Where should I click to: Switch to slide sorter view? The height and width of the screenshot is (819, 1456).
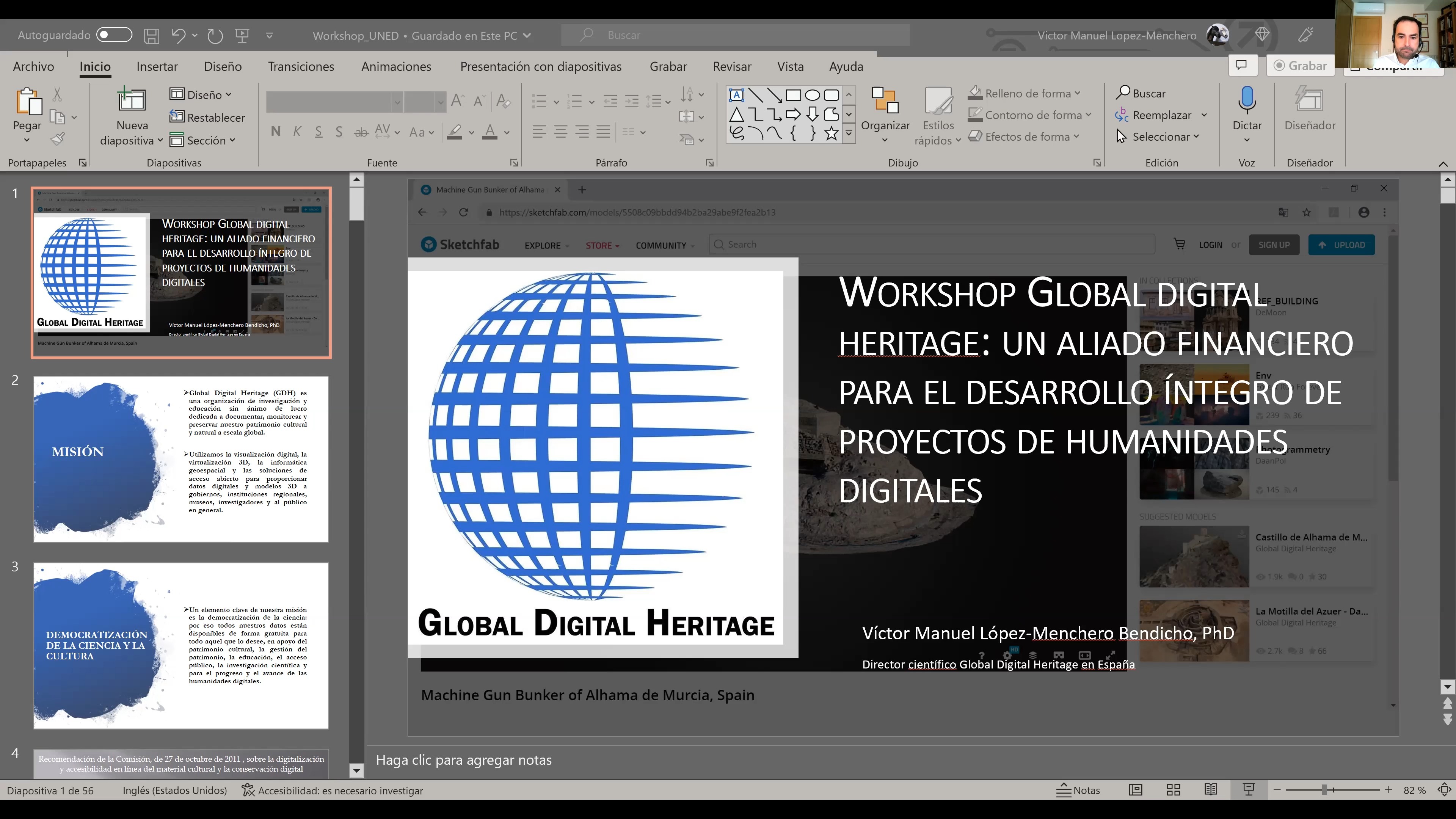coord(1173,790)
